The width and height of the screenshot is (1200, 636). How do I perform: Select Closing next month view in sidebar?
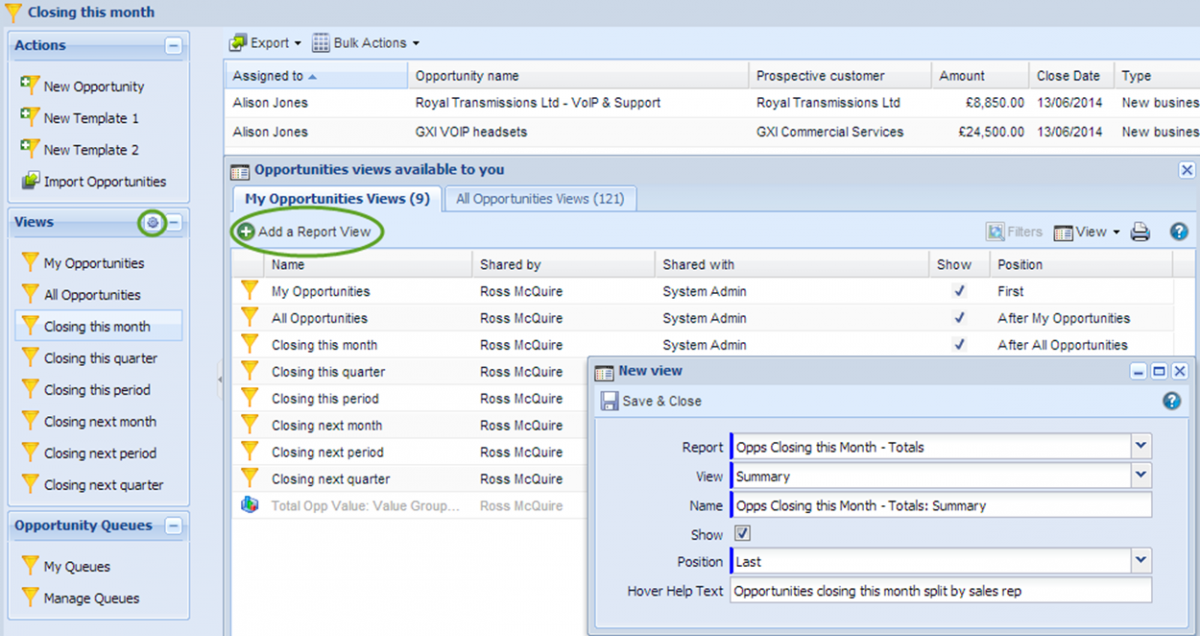click(x=99, y=421)
